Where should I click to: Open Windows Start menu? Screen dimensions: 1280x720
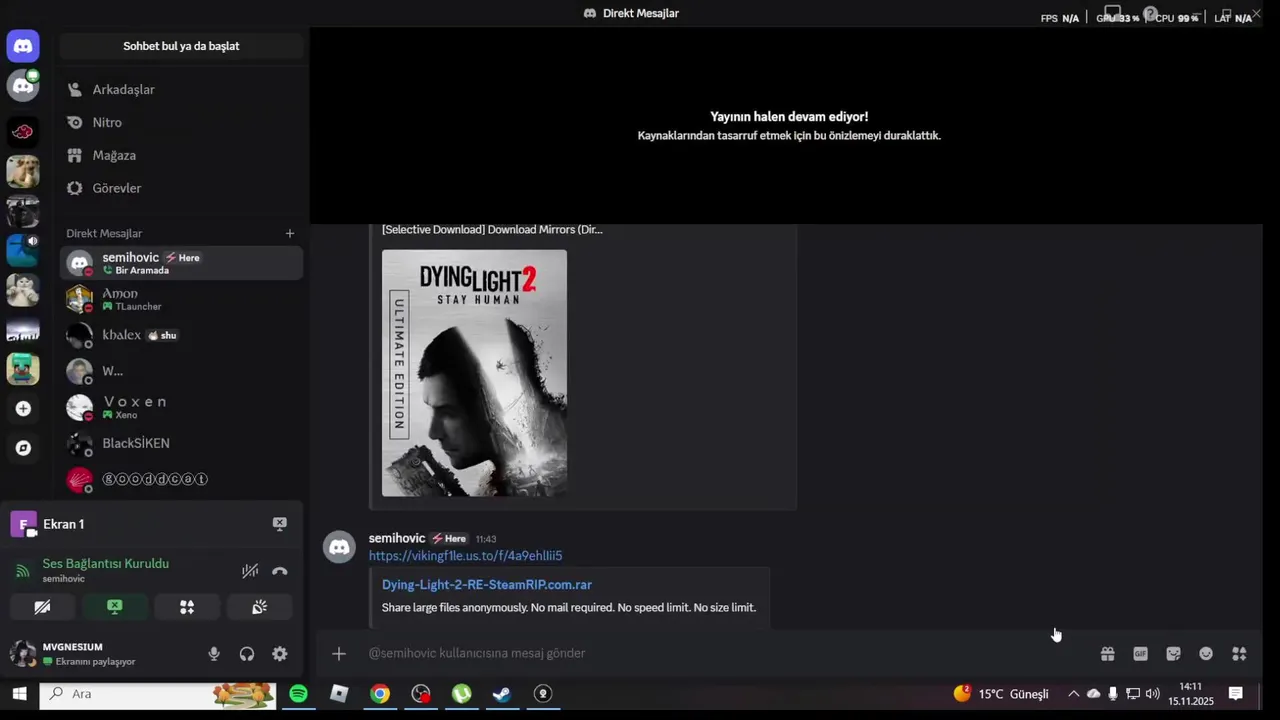[19, 694]
